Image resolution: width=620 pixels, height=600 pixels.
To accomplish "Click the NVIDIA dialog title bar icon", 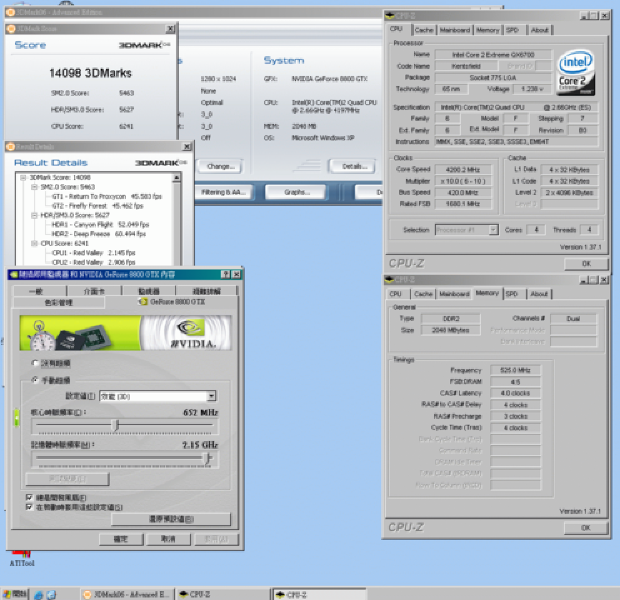I will click(x=13, y=274).
